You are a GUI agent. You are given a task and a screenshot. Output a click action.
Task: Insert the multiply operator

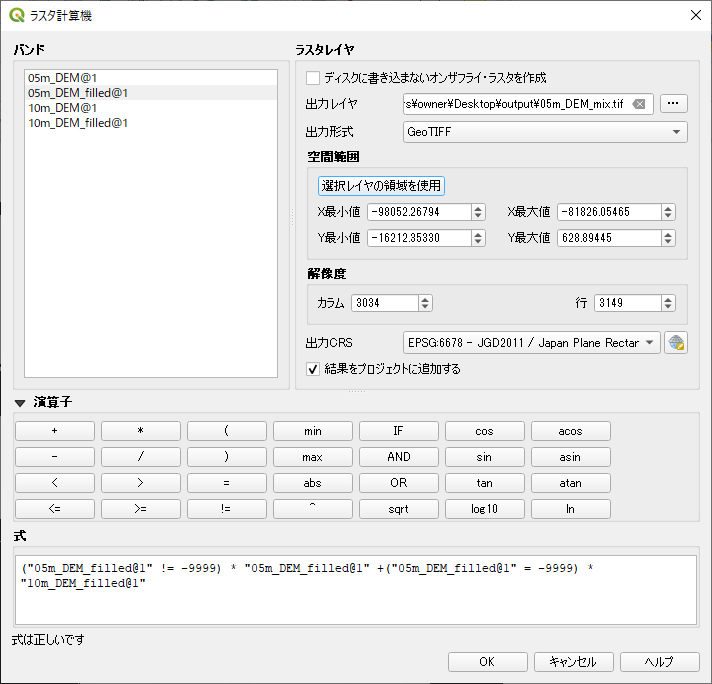(141, 431)
